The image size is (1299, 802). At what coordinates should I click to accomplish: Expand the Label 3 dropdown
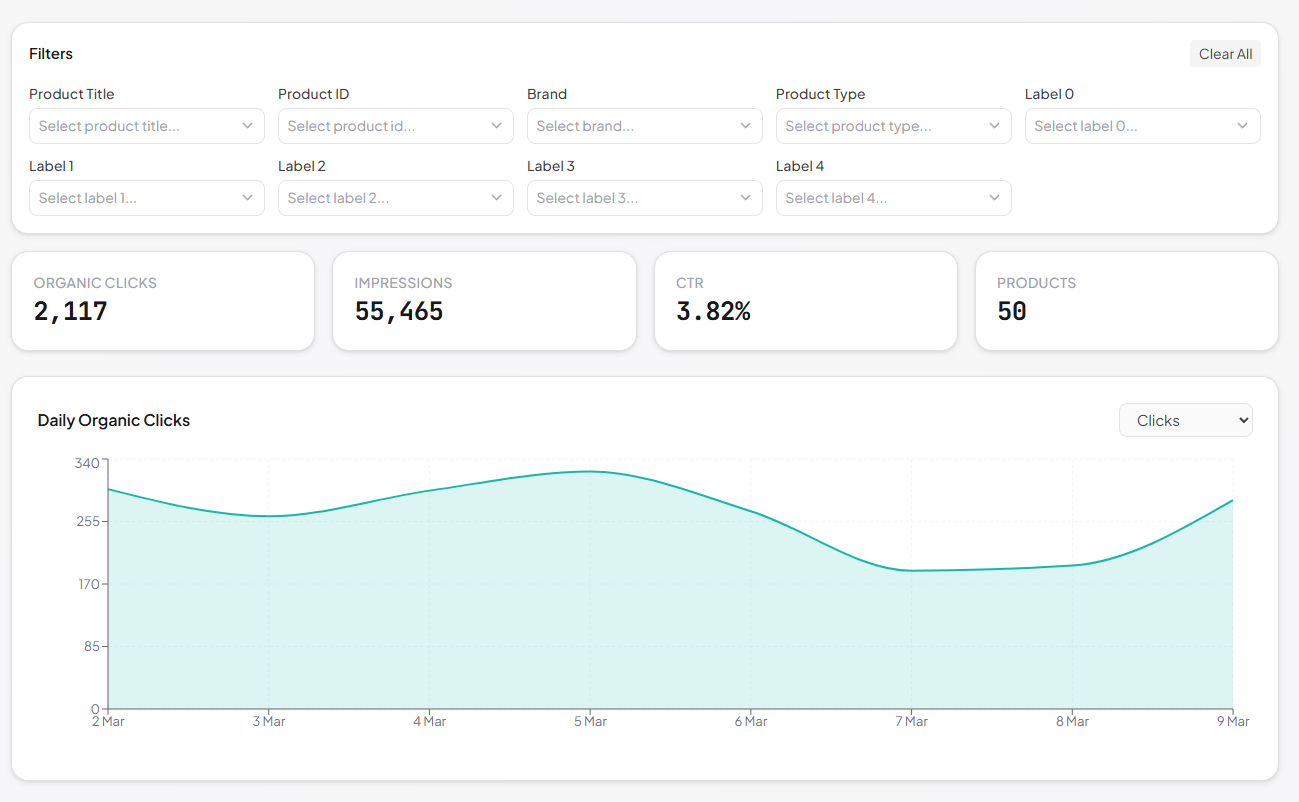tap(644, 198)
